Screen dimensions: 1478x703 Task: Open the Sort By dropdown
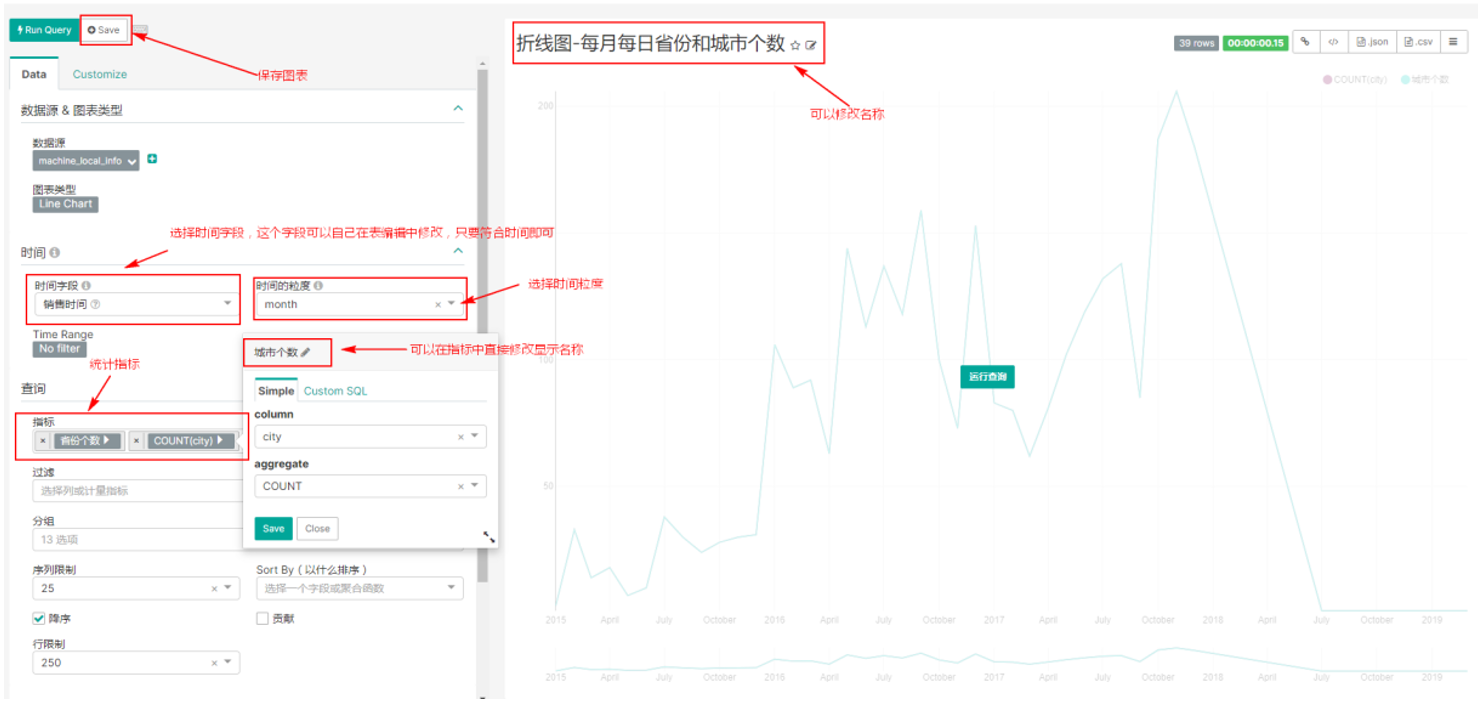360,588
